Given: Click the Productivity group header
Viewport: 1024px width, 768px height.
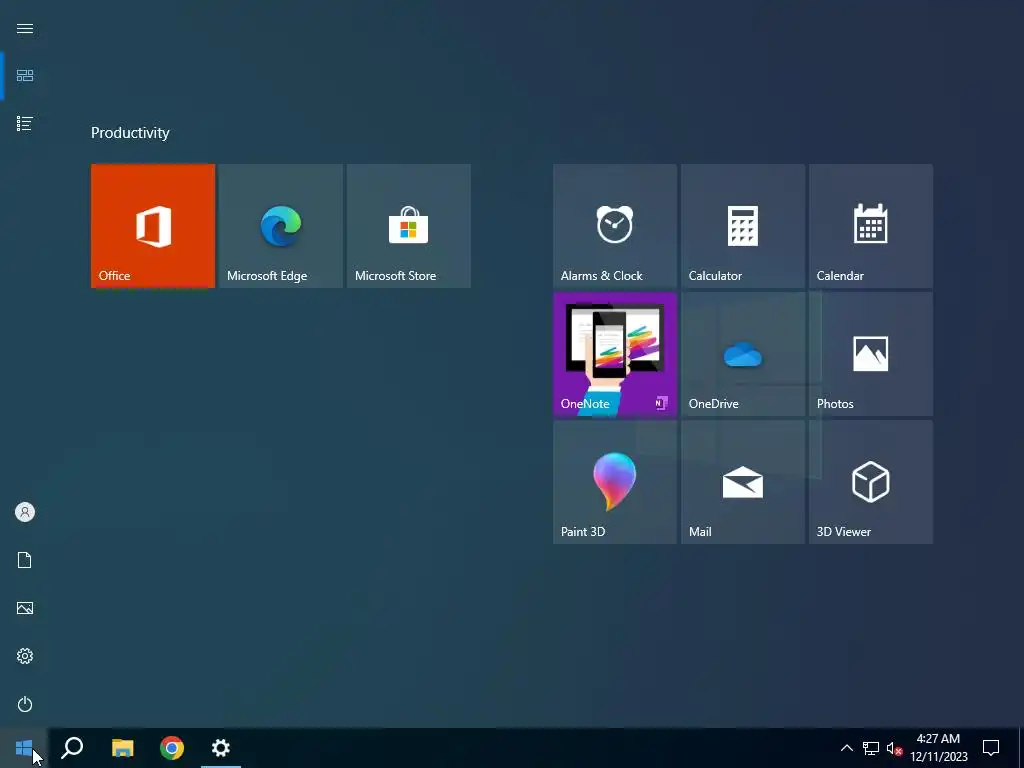Looking at the screenshot, I should (x=130, y=133).
